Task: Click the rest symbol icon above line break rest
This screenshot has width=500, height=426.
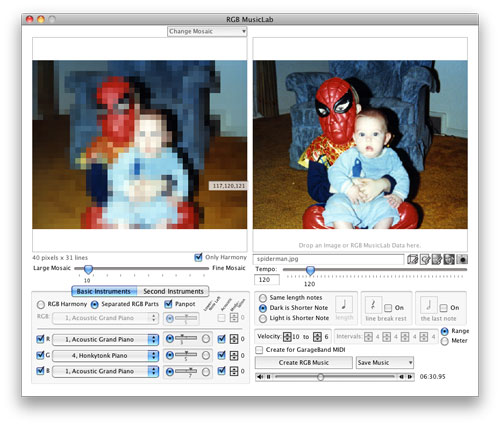Action: tap(373, 305)
